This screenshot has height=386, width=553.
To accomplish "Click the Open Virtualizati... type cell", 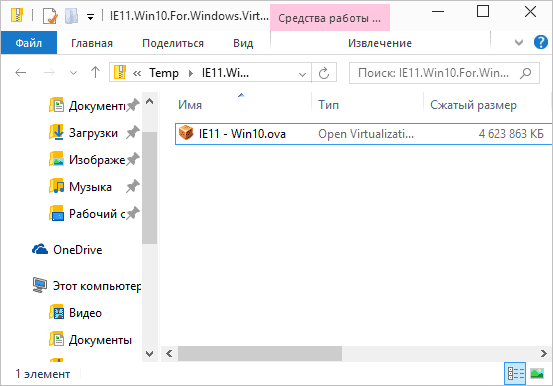I will [366, 134].
